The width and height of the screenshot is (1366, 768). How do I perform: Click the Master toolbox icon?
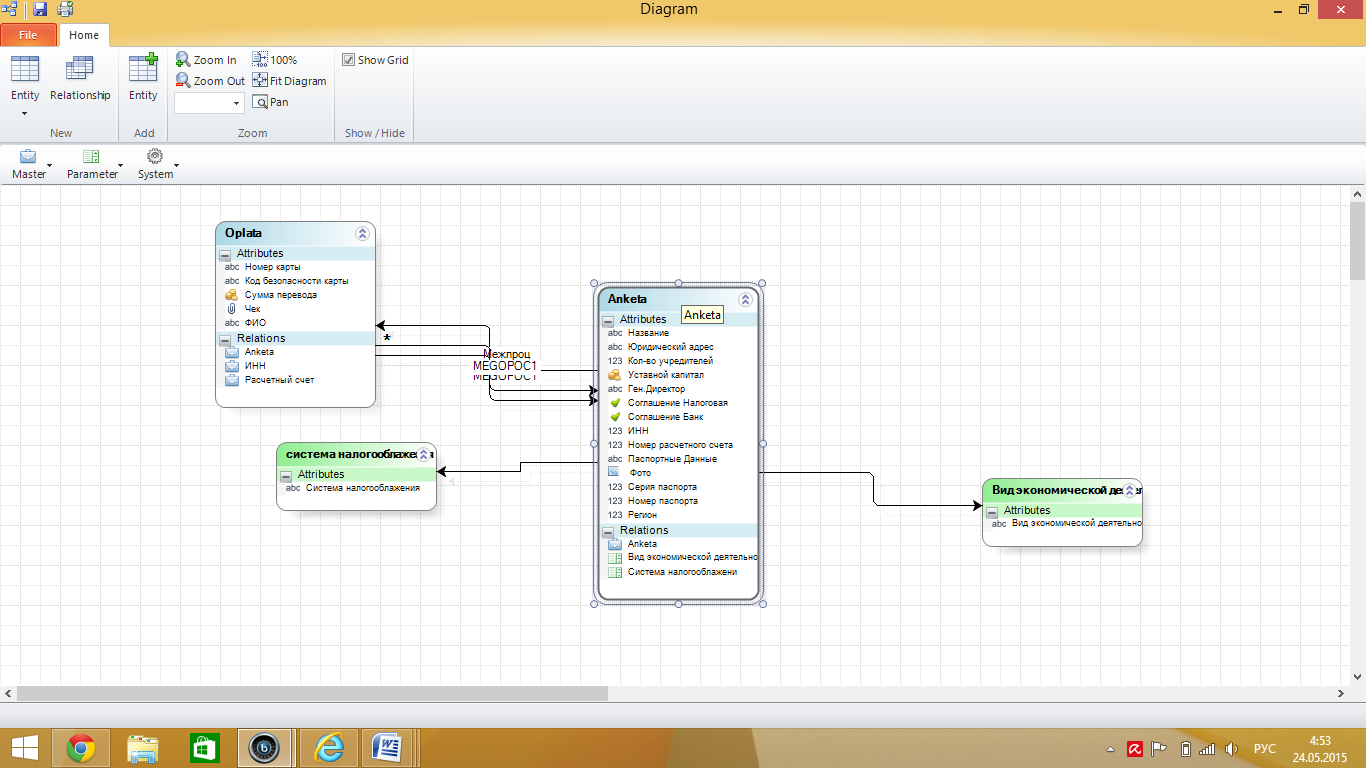[28, 156]
